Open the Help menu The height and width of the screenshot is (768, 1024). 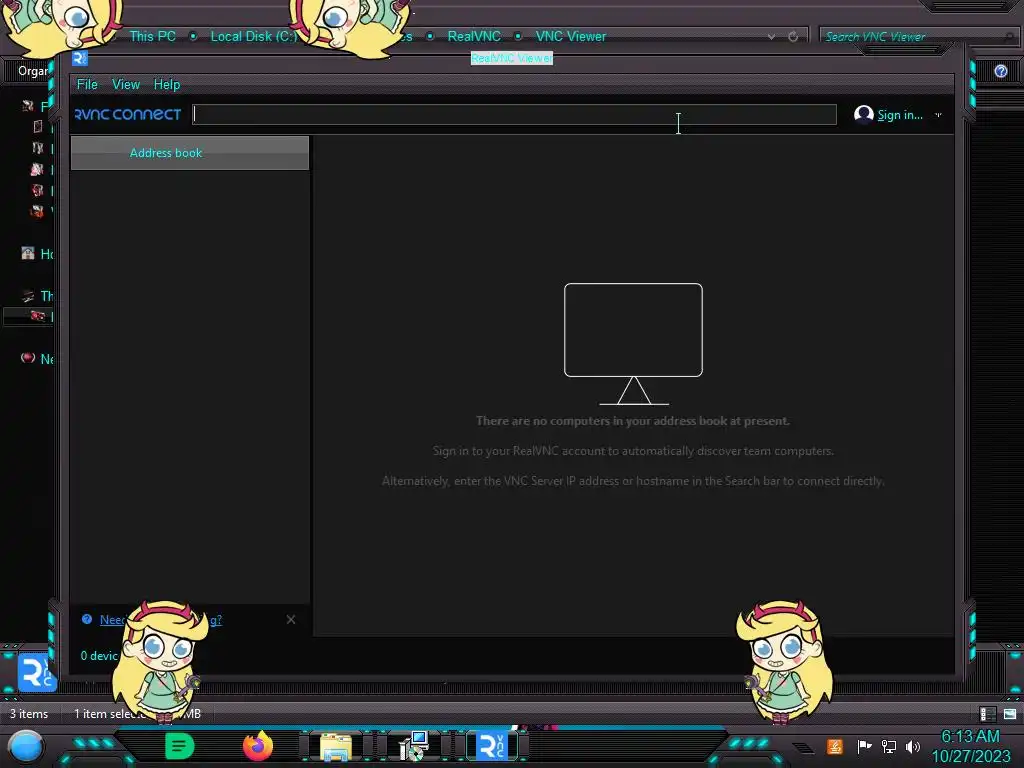167,84
